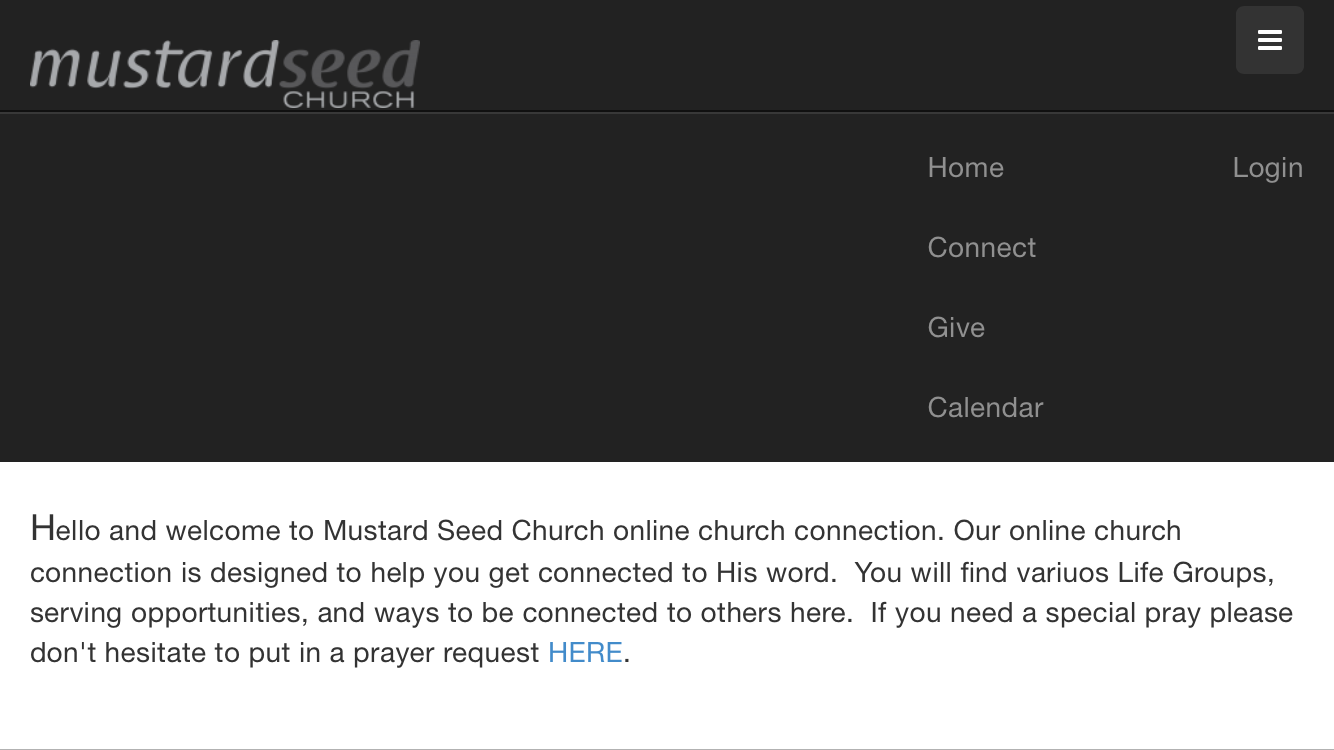Collapse the hamburger navigation menu

click(1269, 40)
